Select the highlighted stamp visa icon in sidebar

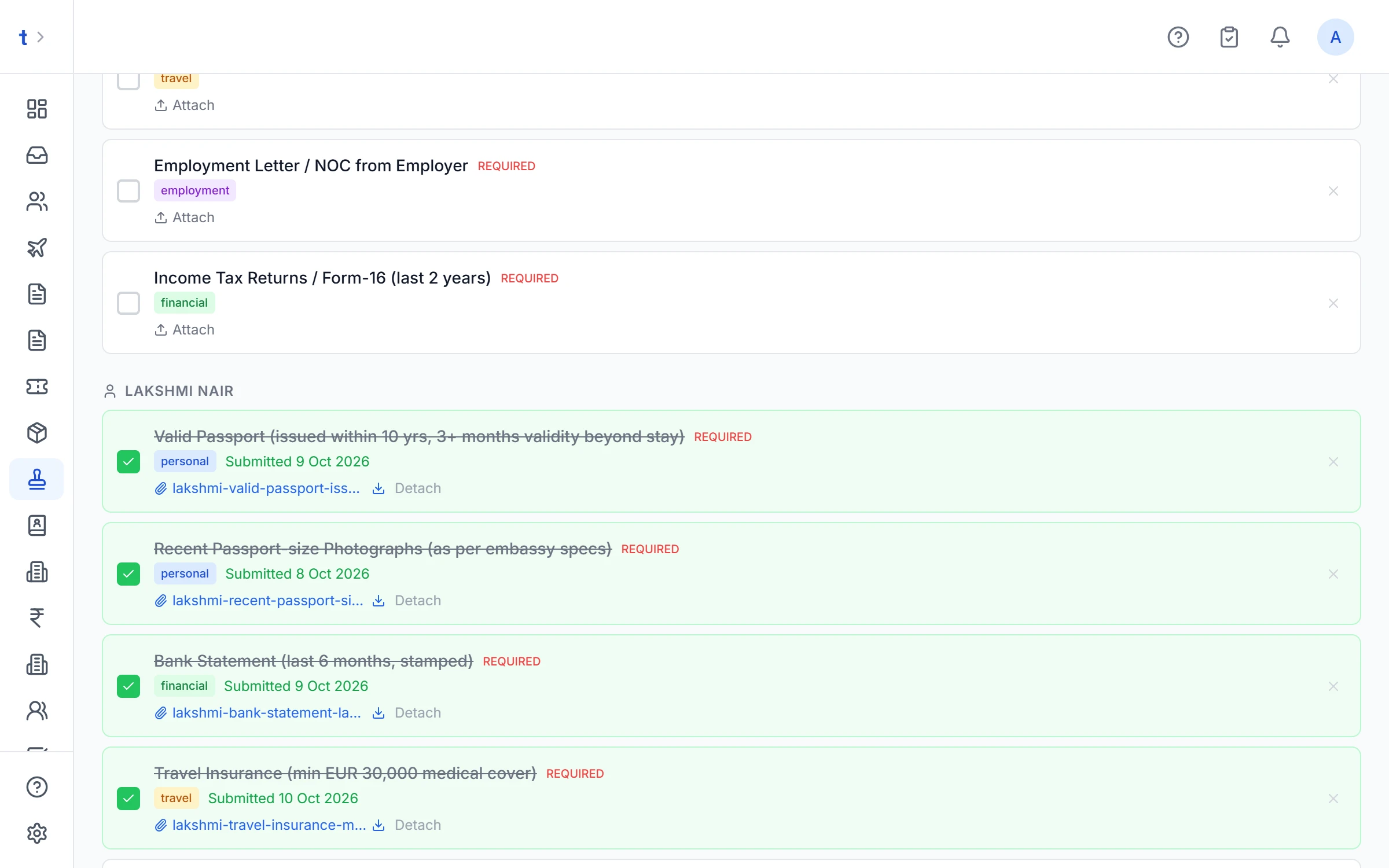click(x=37, y=479)
